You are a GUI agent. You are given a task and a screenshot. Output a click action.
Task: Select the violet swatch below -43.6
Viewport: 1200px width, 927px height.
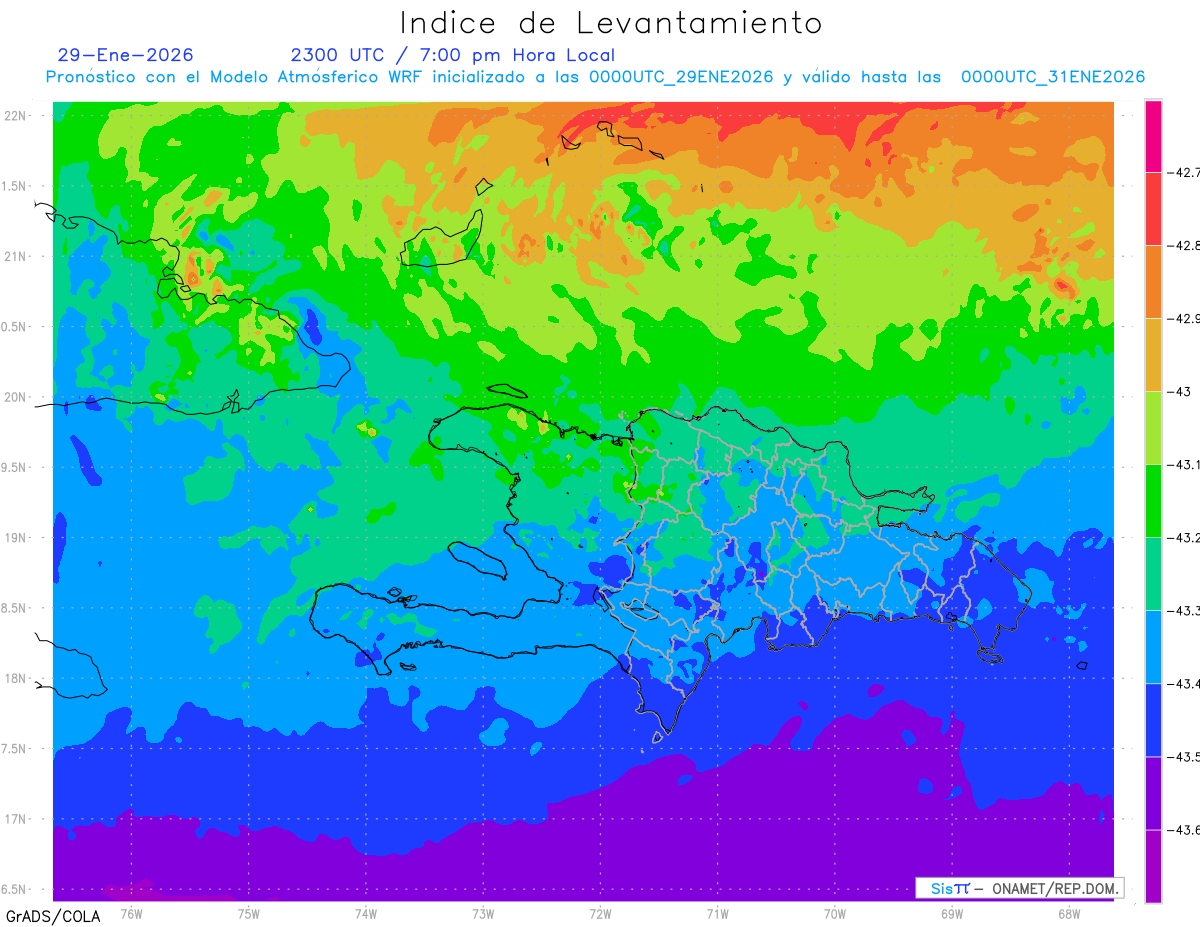[x=1153, y=865]
